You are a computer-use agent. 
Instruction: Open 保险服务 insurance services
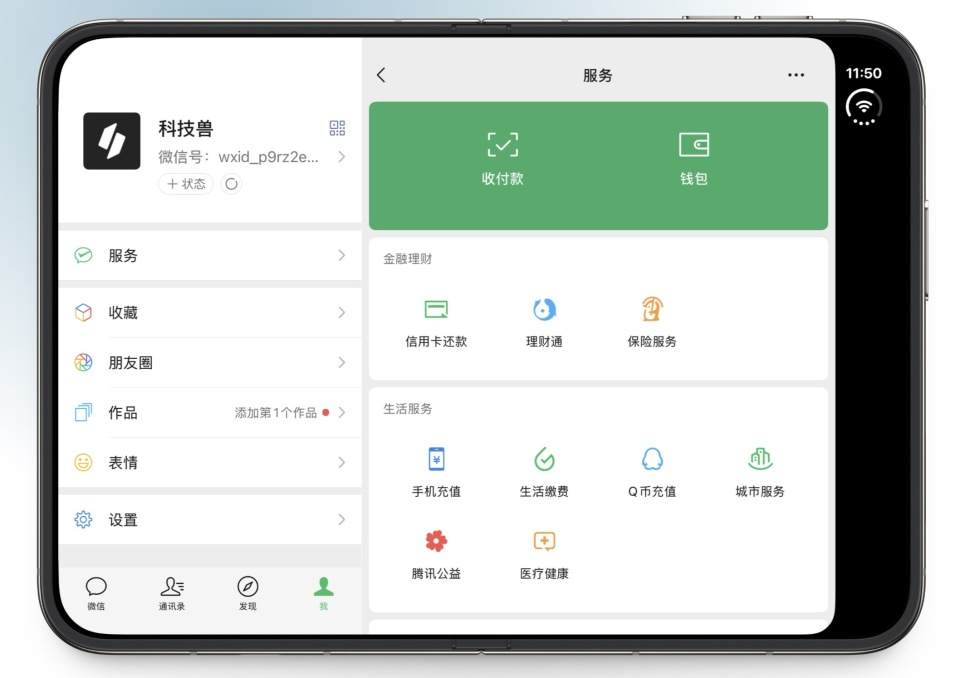point(652,323)
